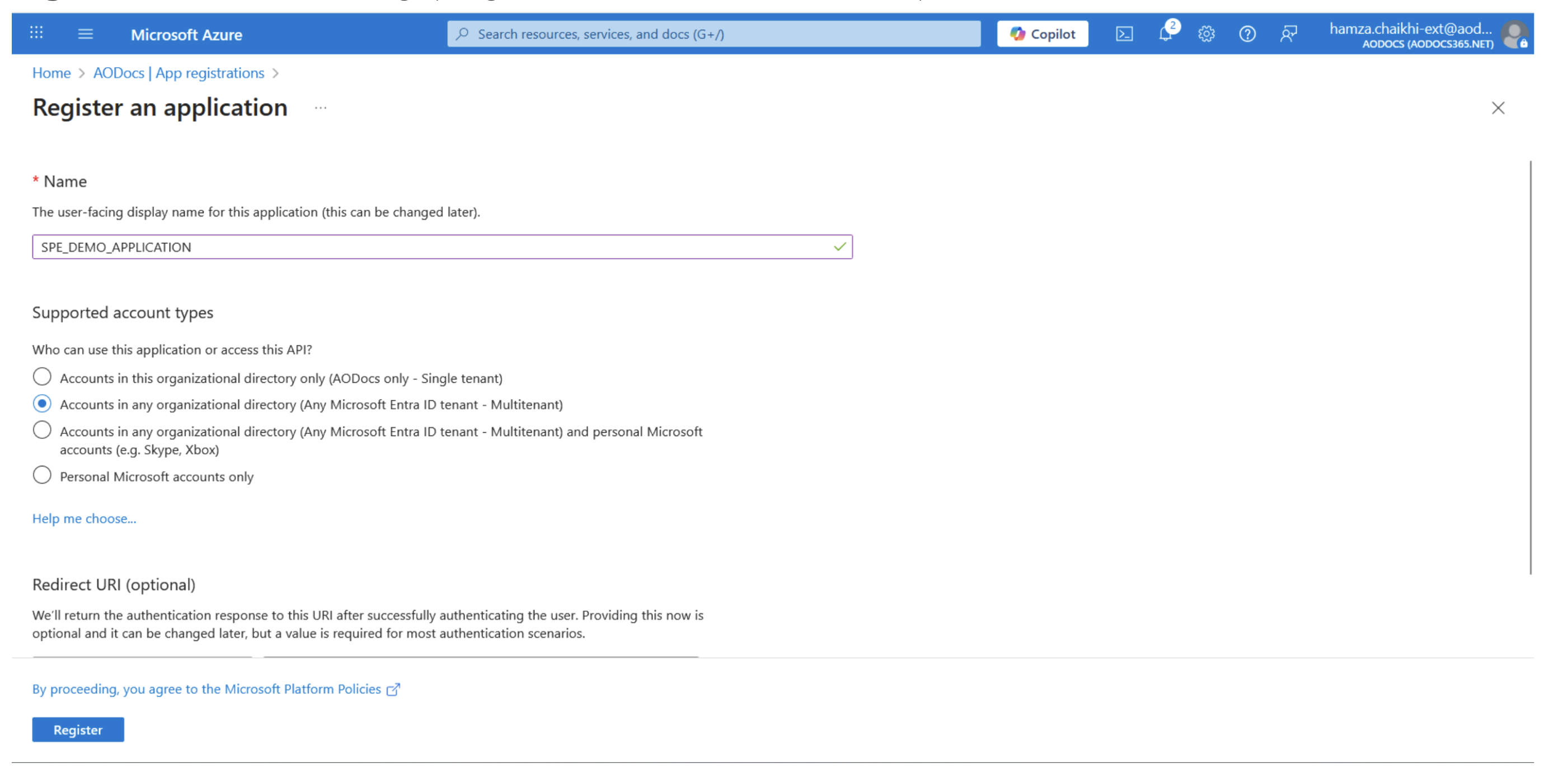Screen dimensions: 1568x768
Task: Click the Supported account types heading
Action: [x=123, y=312]
